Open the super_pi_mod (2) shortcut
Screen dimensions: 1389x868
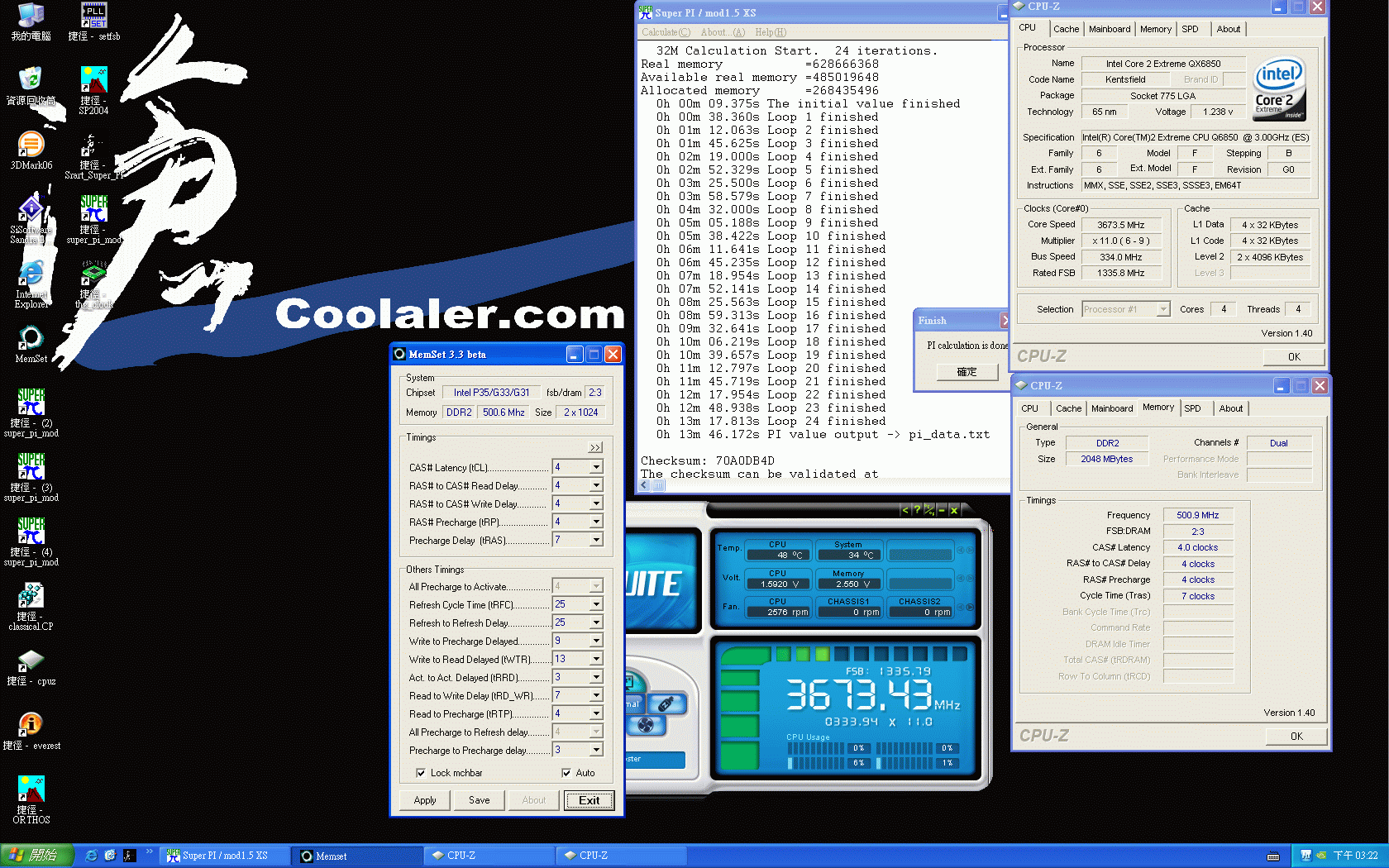coord(31,413)
